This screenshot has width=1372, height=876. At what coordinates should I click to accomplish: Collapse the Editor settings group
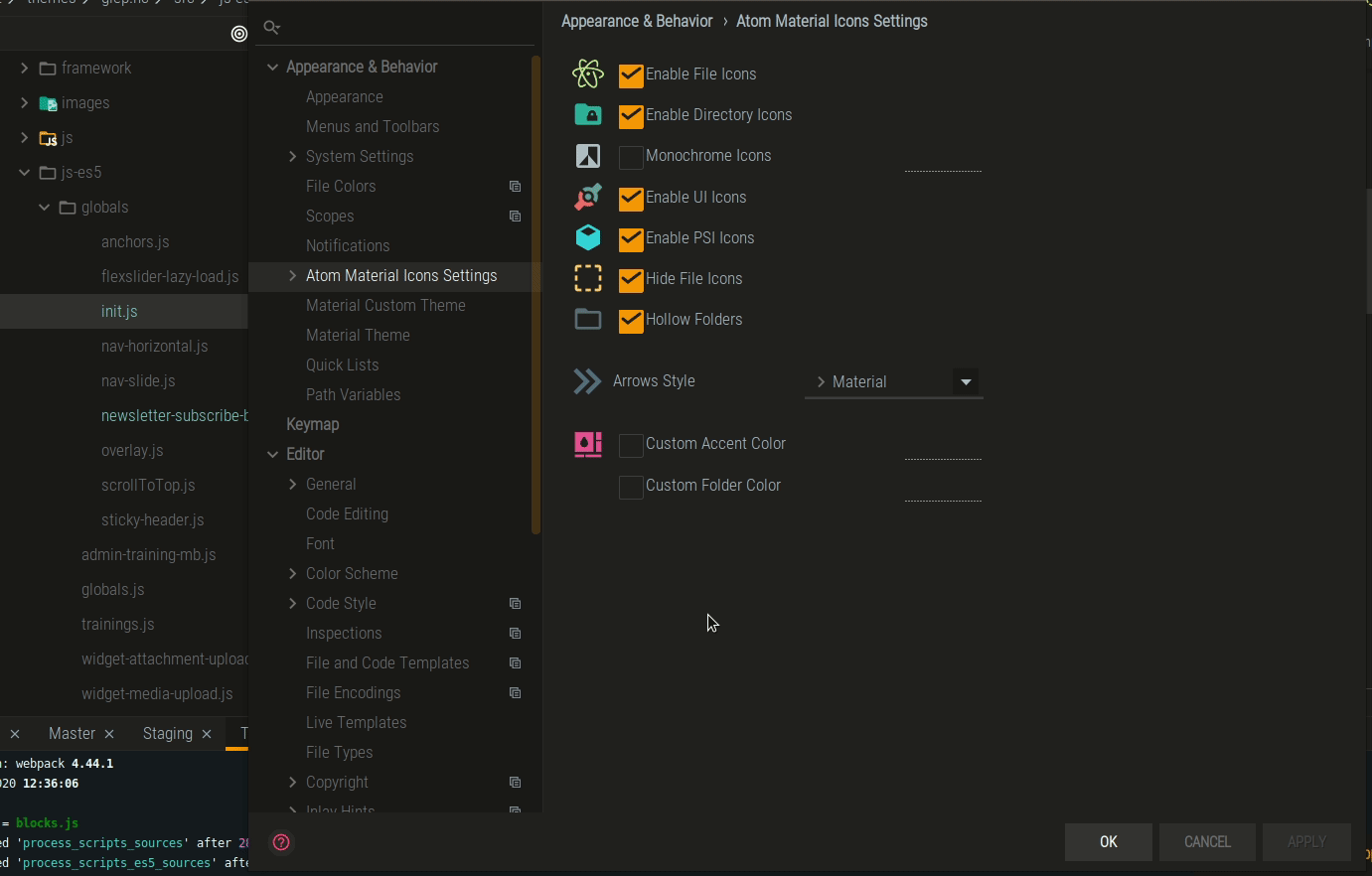coord(272,454)
